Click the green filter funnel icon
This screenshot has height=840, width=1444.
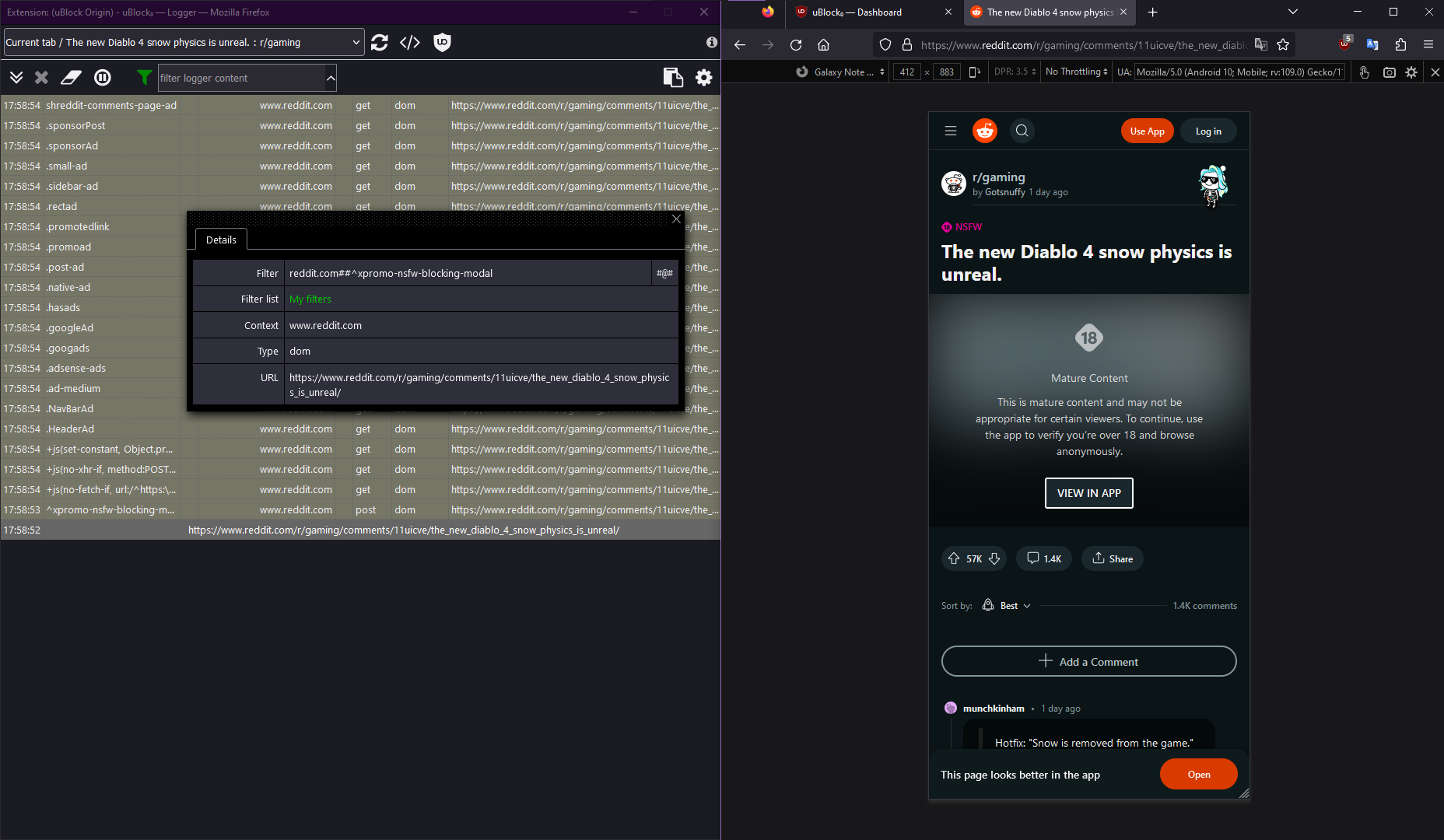point(145,77)
